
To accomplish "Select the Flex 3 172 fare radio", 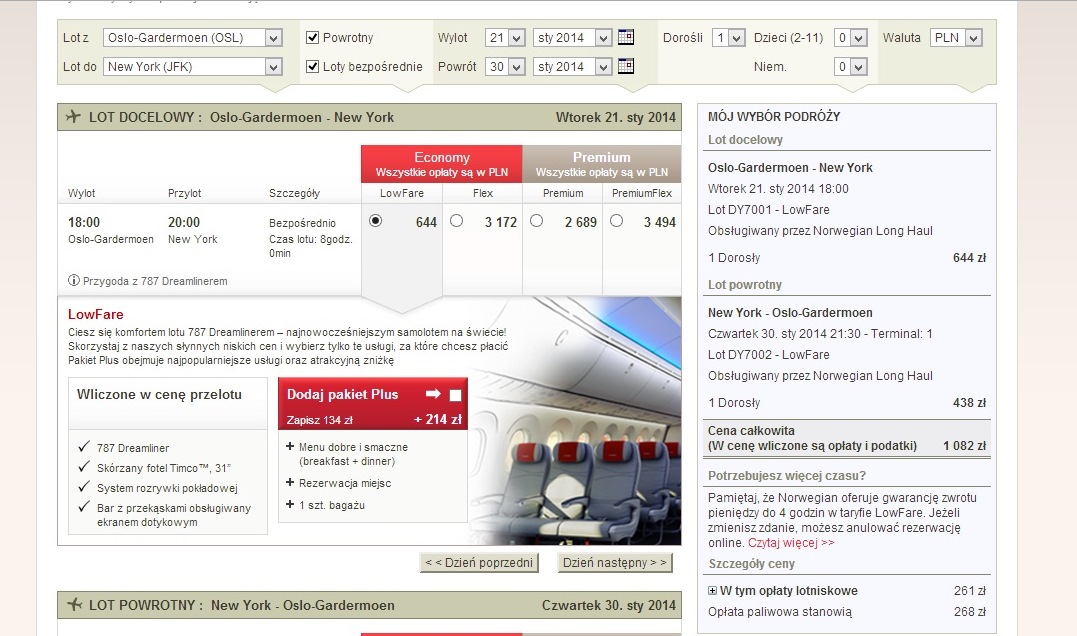I will coord(456,221).
